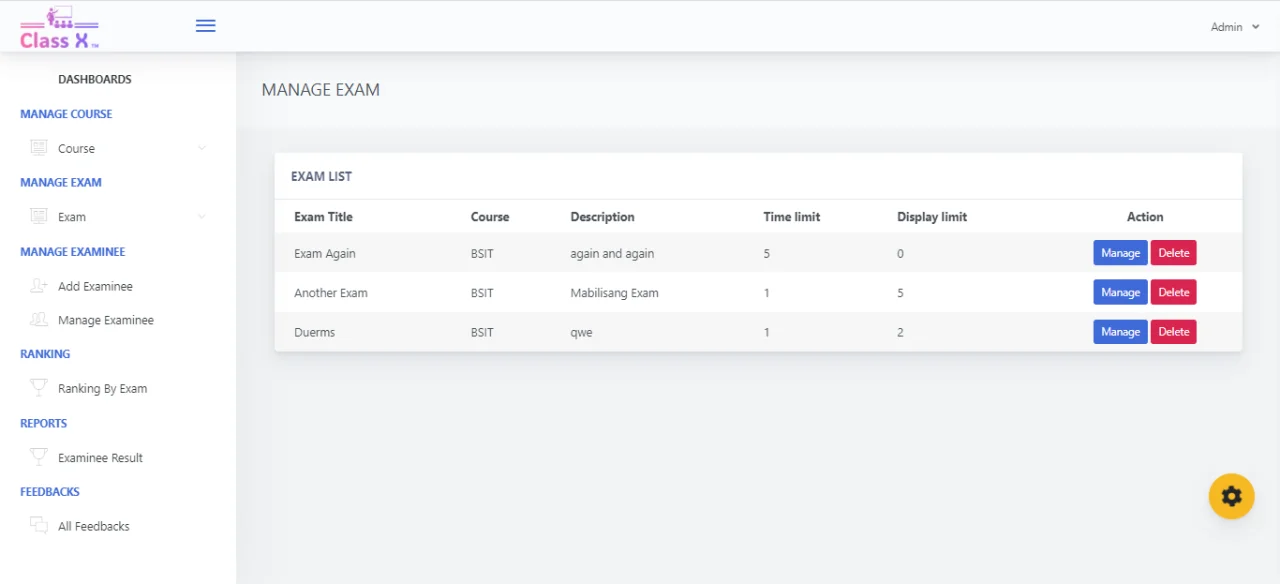
Task: Select the Exam Again title cell
Action: 325,254
